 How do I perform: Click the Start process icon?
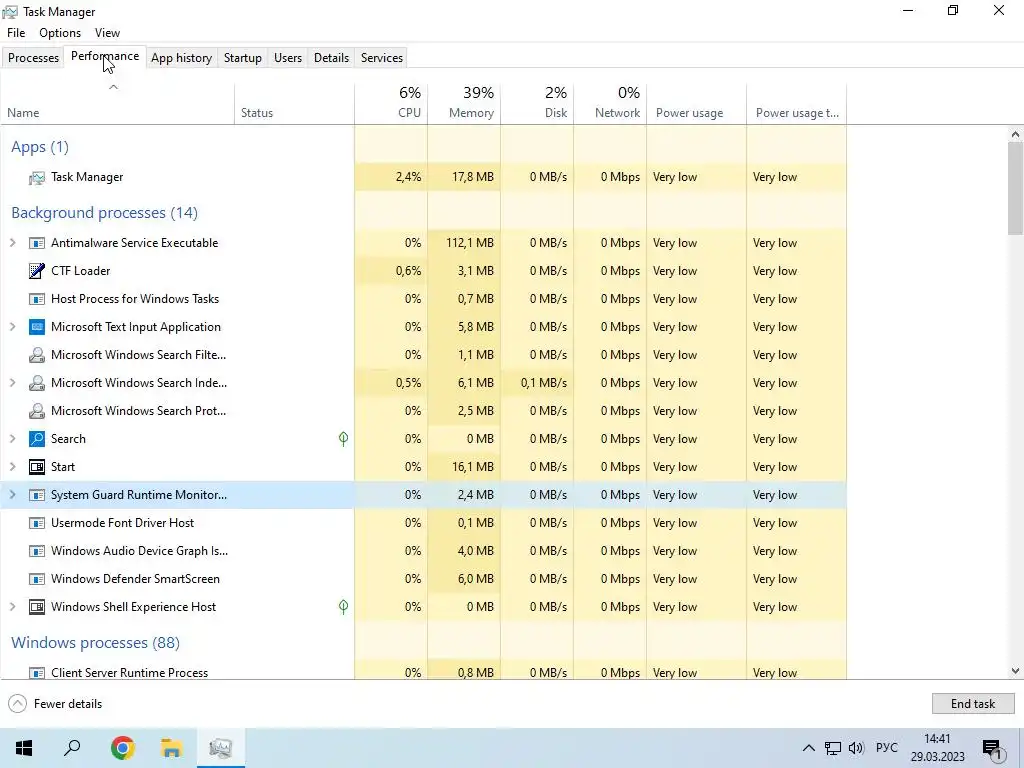point(37,467)
